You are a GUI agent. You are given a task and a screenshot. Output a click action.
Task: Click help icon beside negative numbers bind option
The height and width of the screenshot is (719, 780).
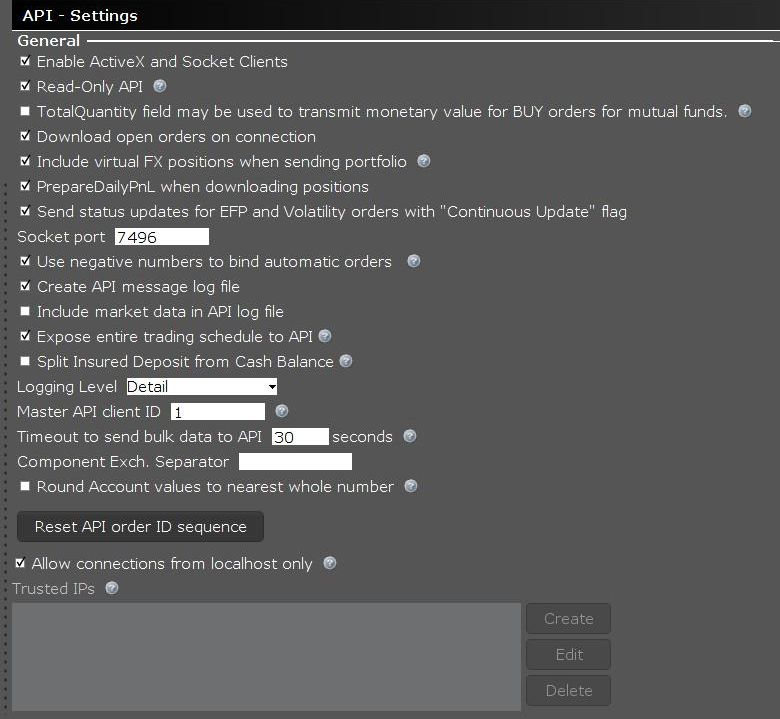[x=413, y=261]
